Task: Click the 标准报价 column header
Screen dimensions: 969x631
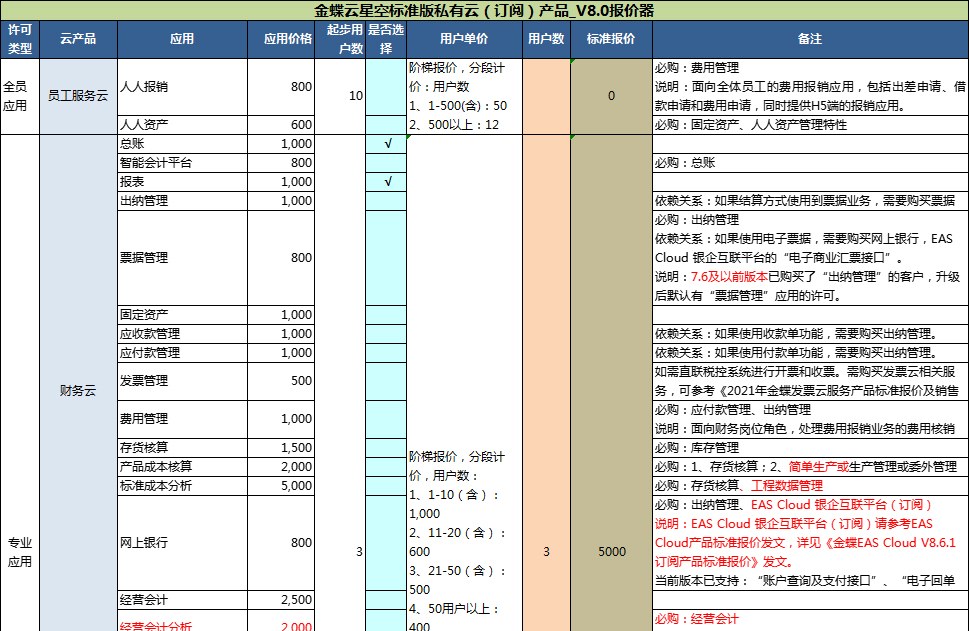Action: (x=611, y=39)
